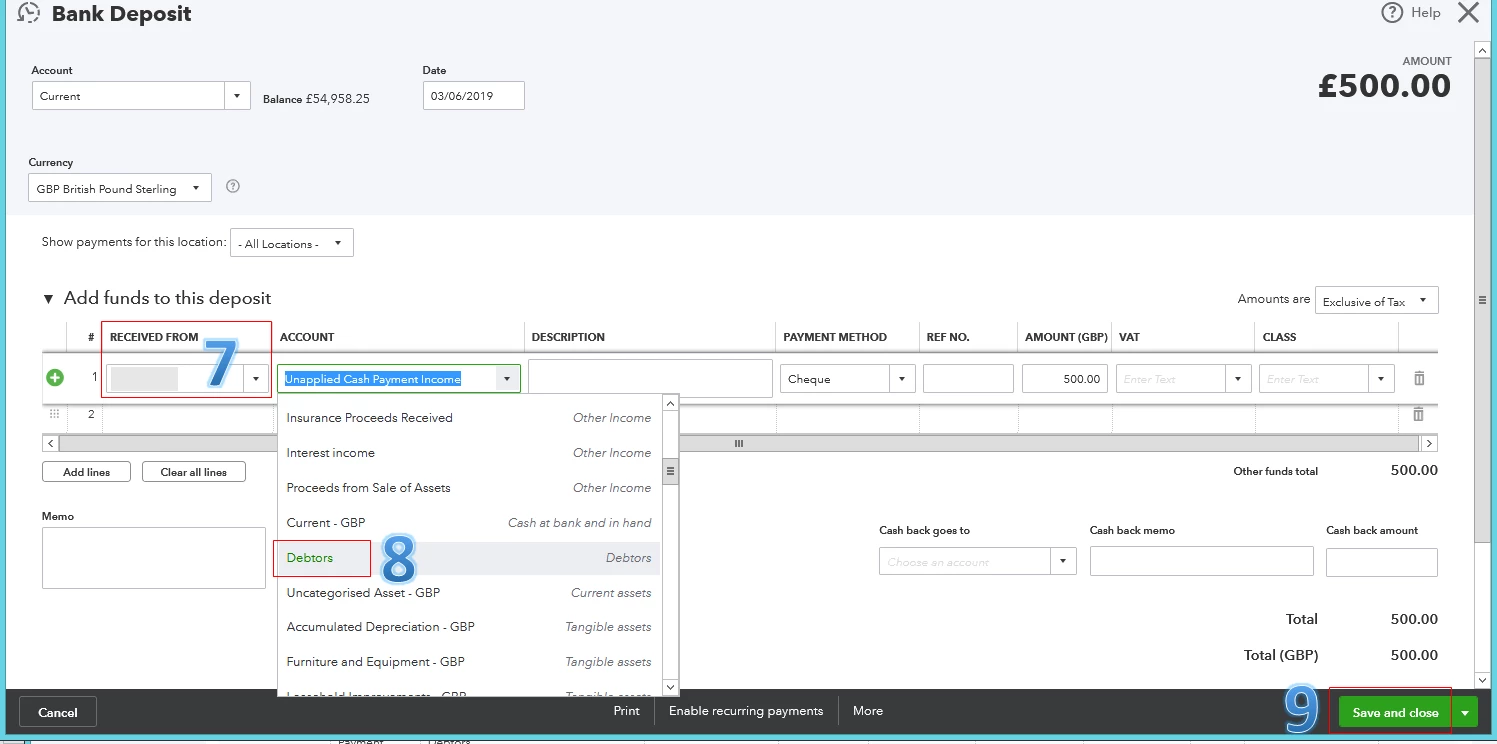Open the Help question mark icon

[1392, 13]
